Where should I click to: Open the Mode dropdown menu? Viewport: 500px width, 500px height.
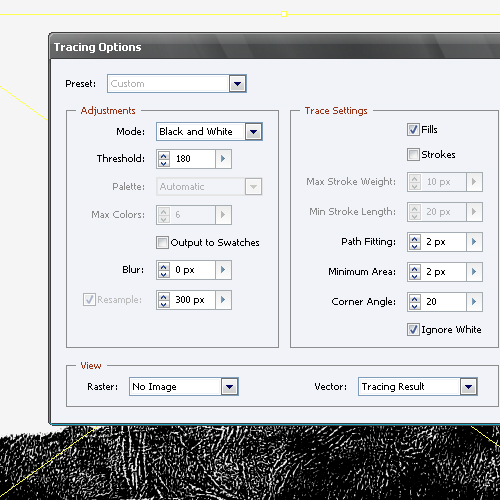click(254, 132)
